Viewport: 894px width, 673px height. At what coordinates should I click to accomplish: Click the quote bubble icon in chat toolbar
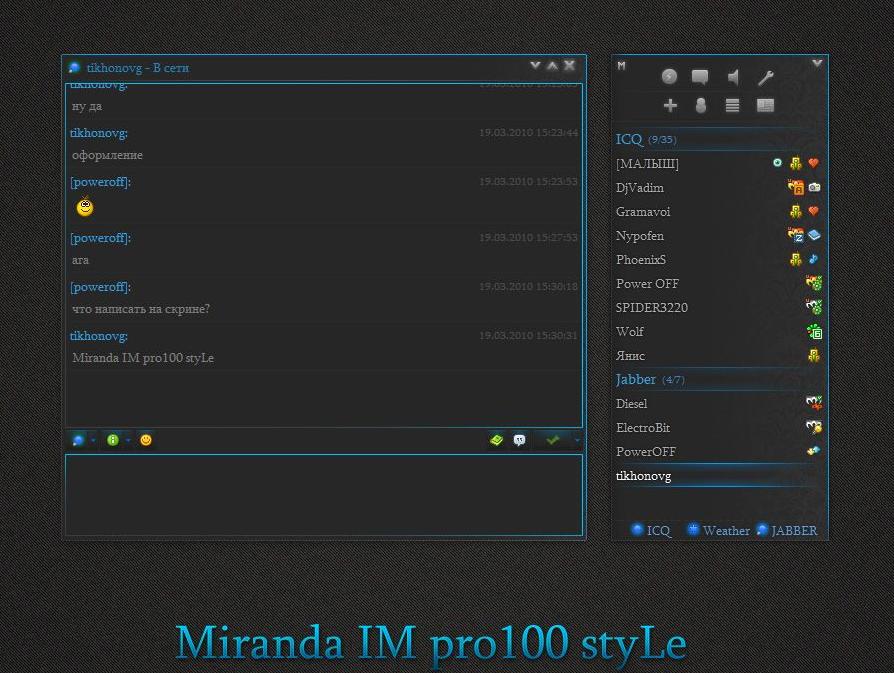(x=520, y=440)
